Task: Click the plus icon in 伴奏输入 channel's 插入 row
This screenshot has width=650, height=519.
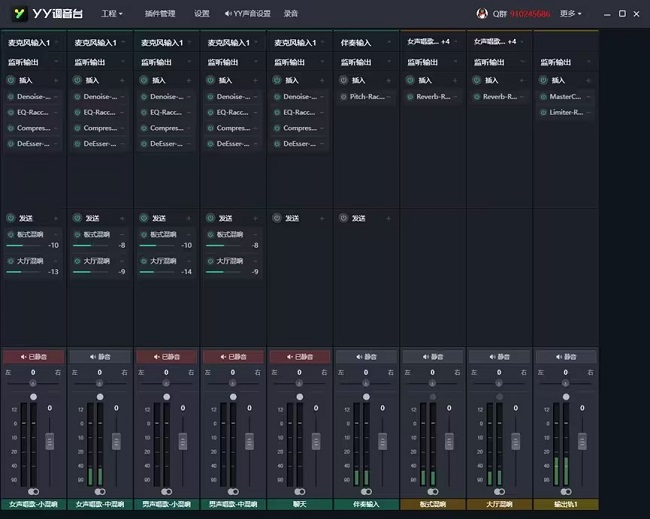Action: point(388,80)
